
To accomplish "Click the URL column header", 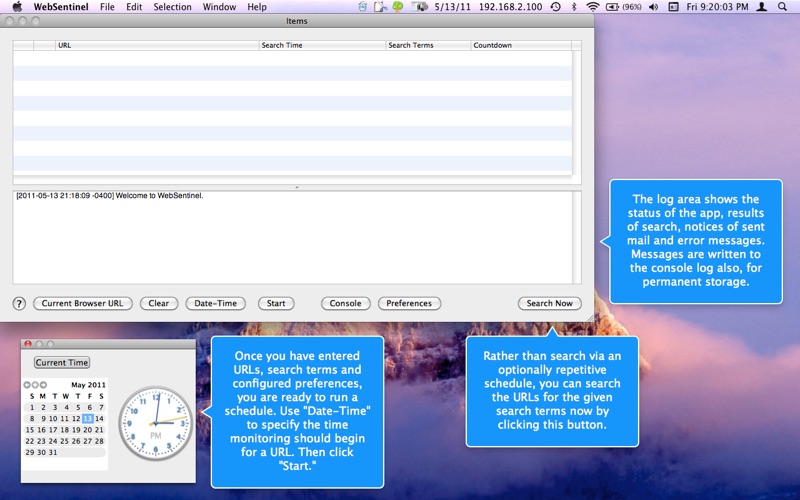I will pyautogui.click(x=157, y=45).
